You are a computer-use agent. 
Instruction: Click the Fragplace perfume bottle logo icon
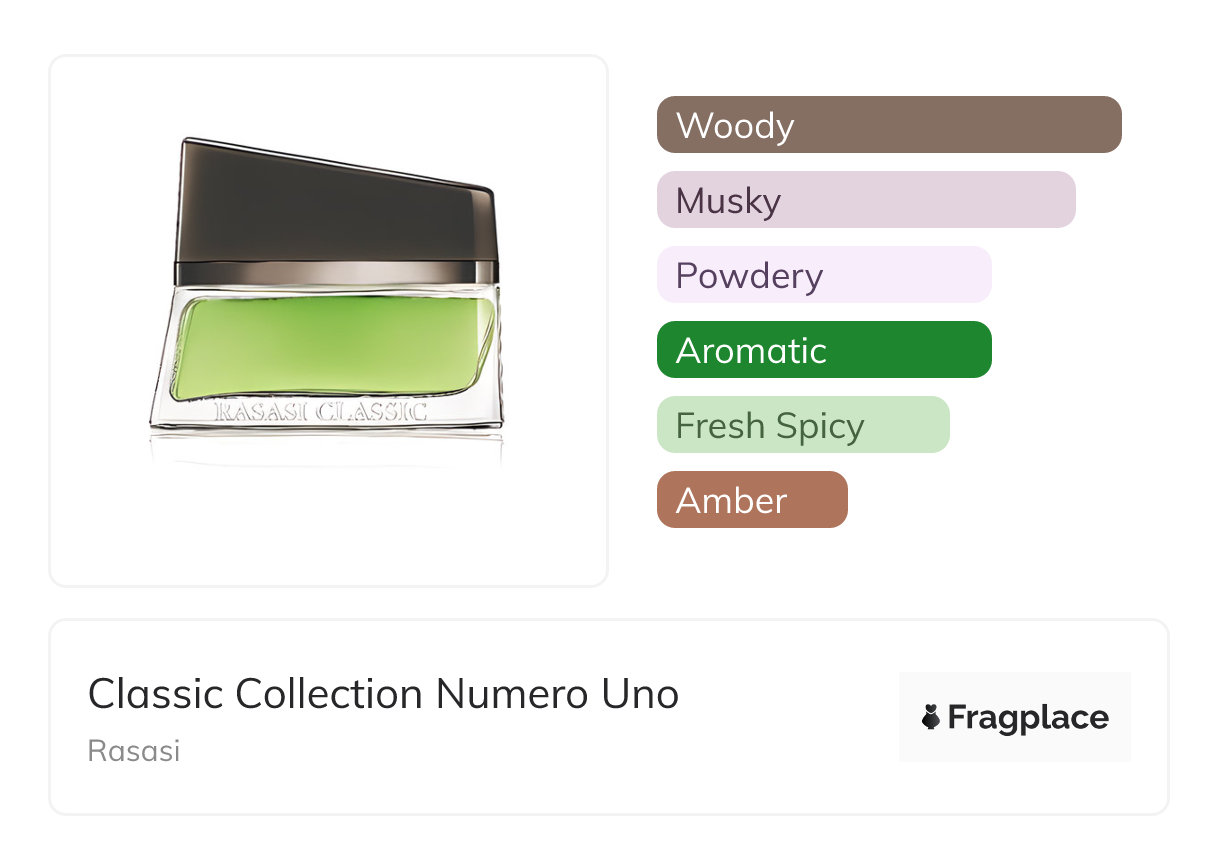pyautogui.click(x=931, y=718)
